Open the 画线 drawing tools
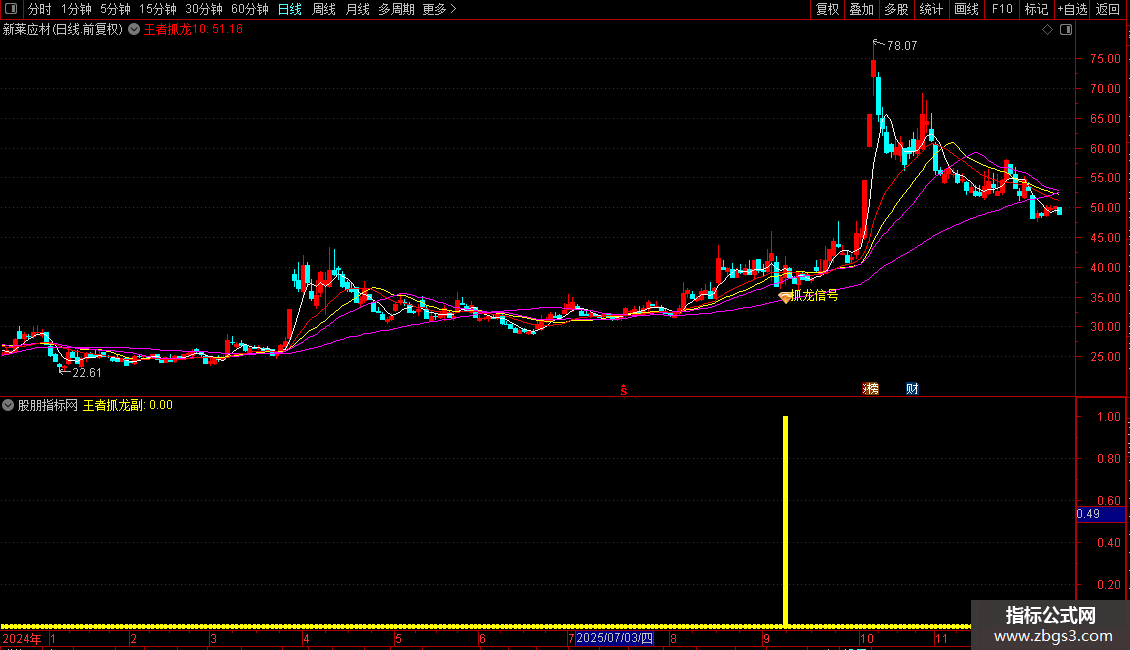The image size is (1130, 650). coord(966,9)
